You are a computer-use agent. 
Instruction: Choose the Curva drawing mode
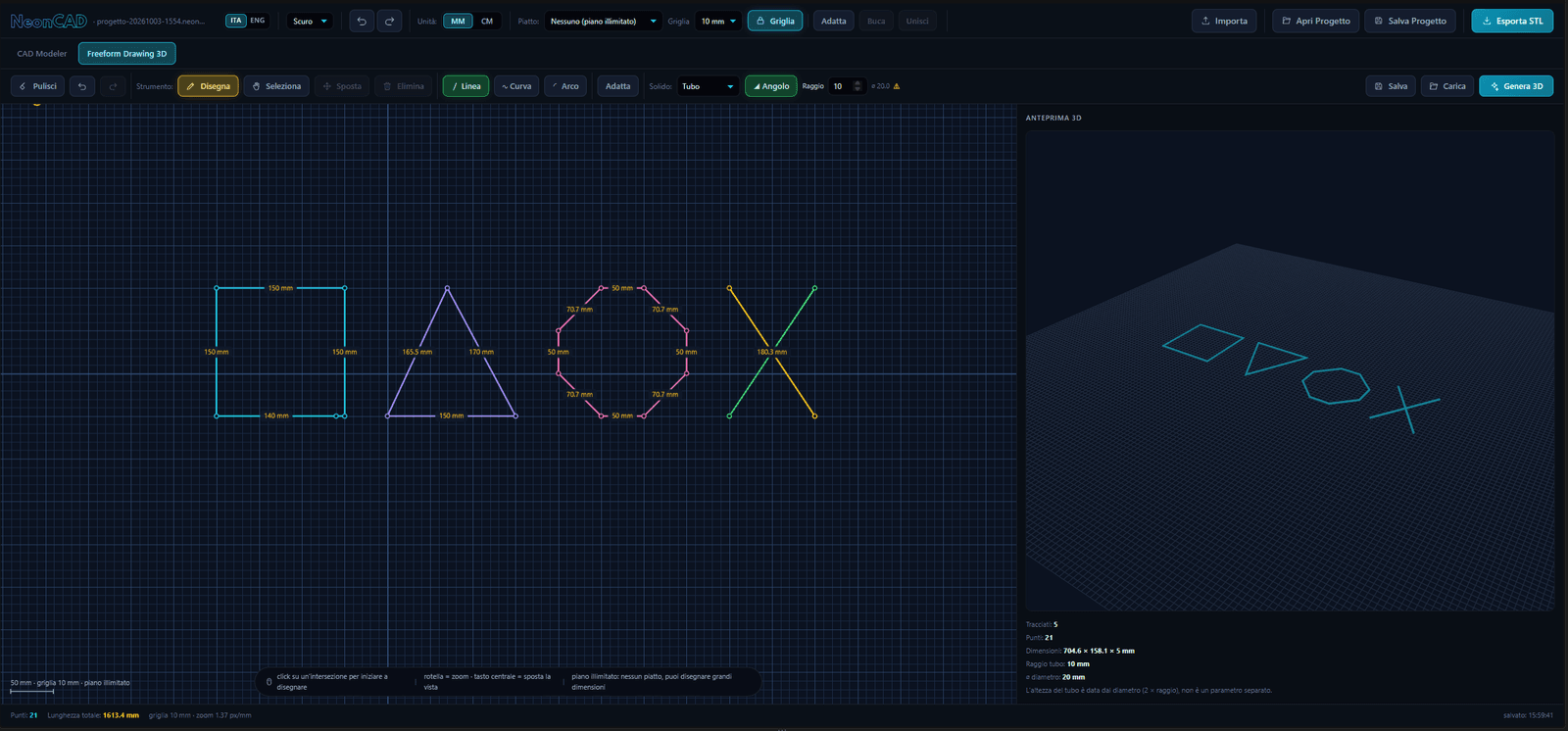[516, 86]
